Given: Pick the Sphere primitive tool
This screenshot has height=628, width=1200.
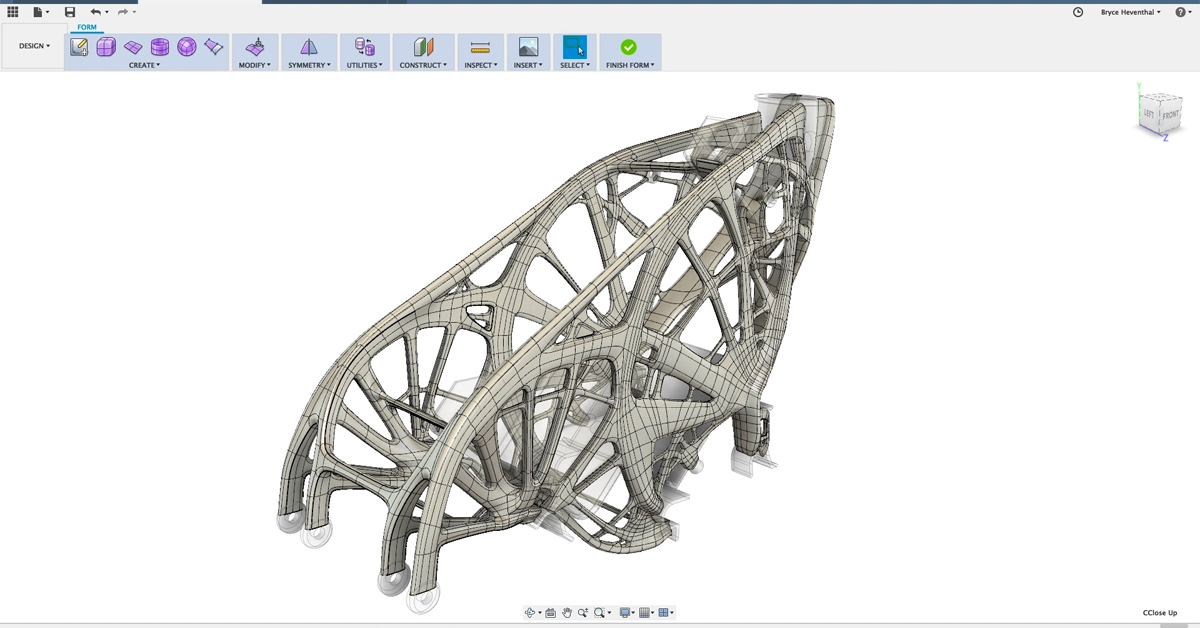Looking at the screenshot, I should (187, 47).
